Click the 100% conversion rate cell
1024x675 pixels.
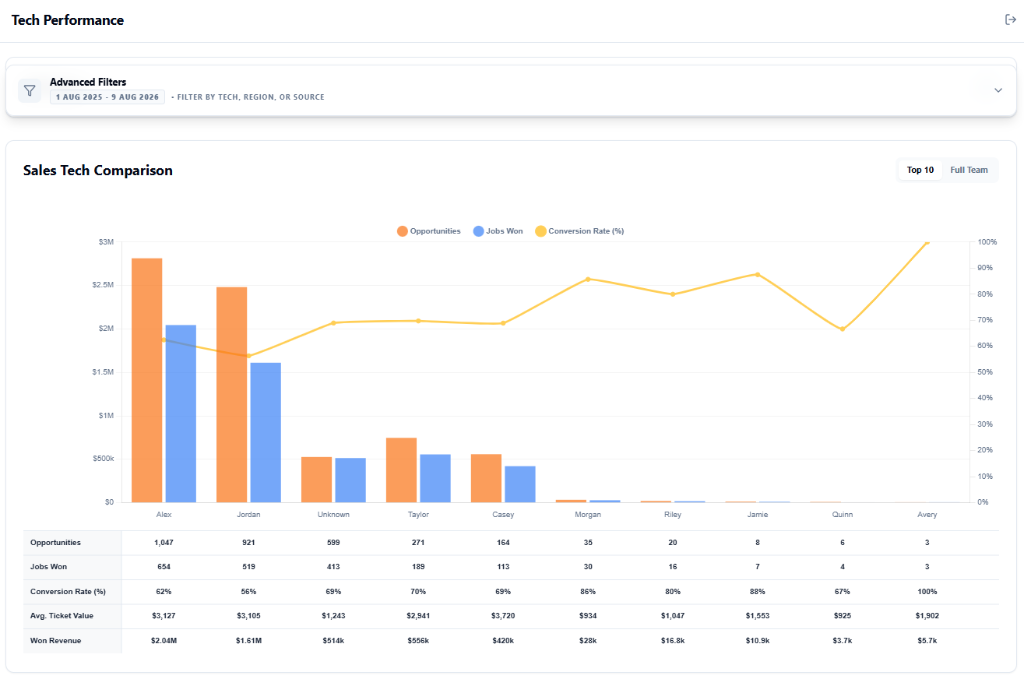(x=927, y=591)
